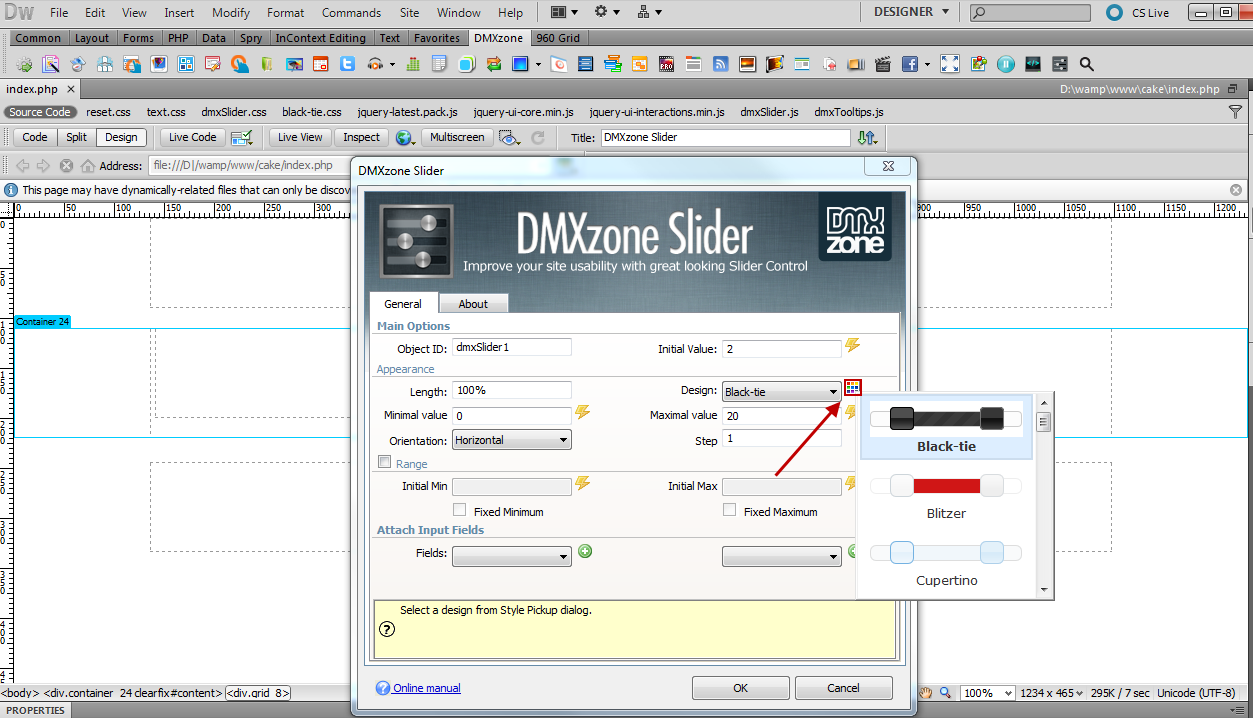Click the clapperboard icon in the DMXzone toolbar

pyautogui.click(x=881, y=64)
